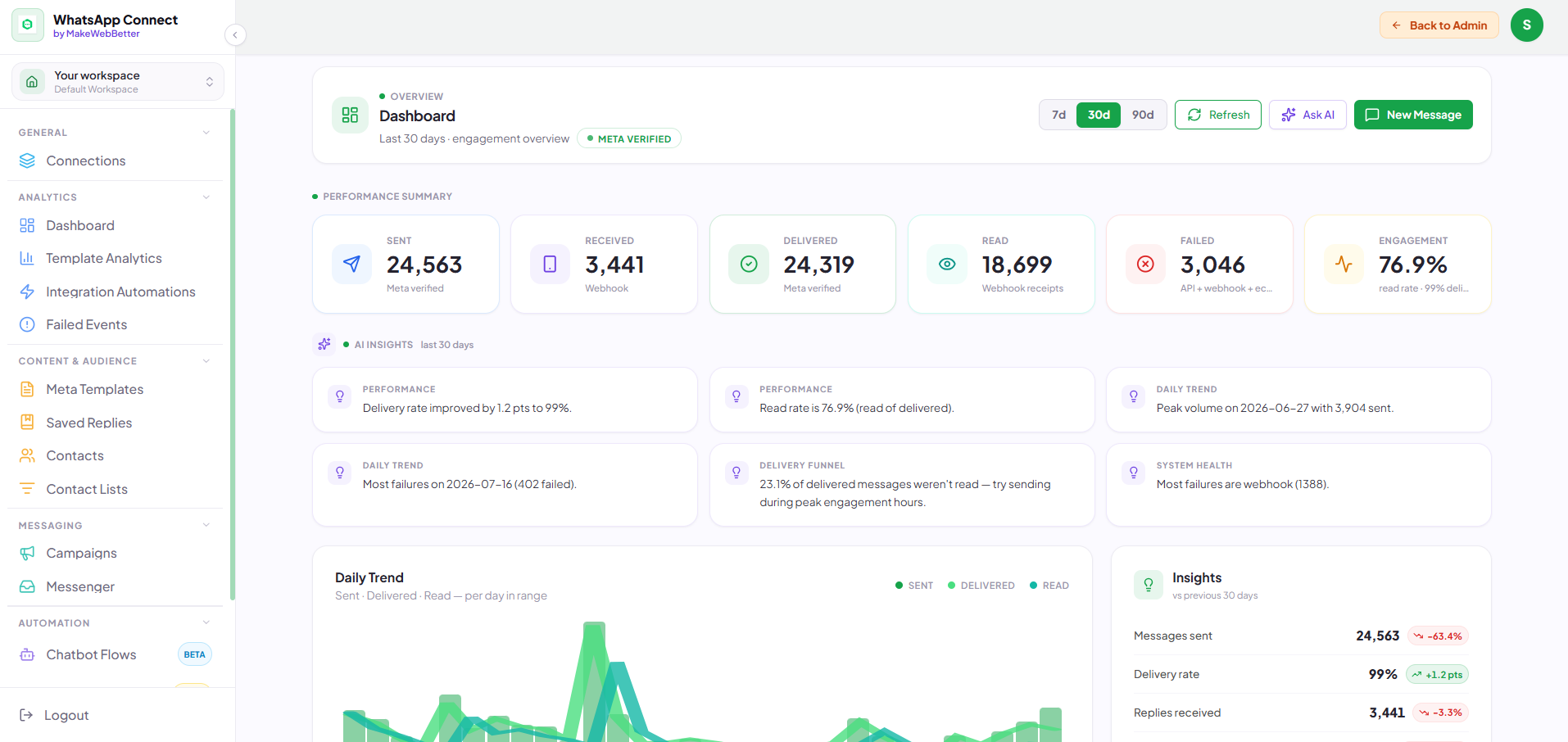The height and width of the screenshot is (742, 1568).
Task: Click the Campaigns megaphone icon
Action: [x=27, y=553]
